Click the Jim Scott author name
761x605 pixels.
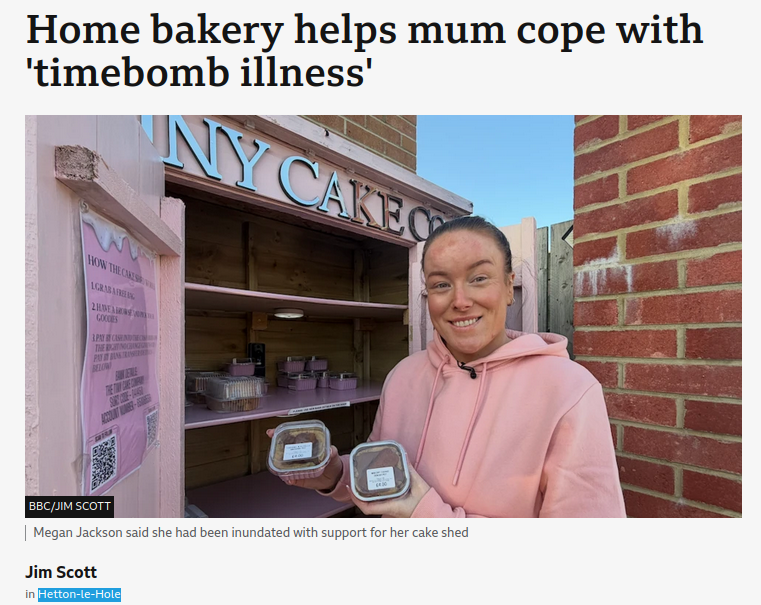coord(61,572)
